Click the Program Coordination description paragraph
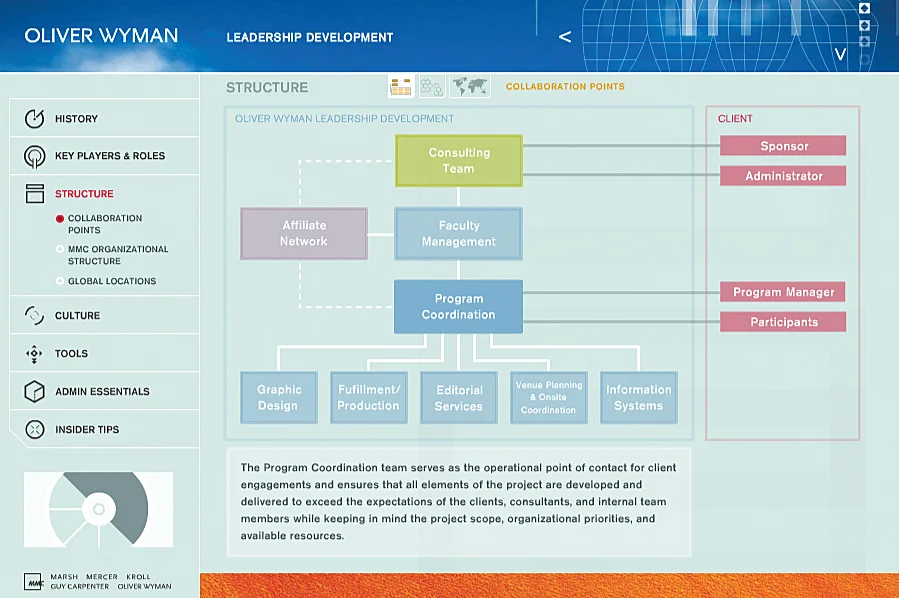Image resolution: width=899 pixels, height=598 pixels. coord(459,502)
